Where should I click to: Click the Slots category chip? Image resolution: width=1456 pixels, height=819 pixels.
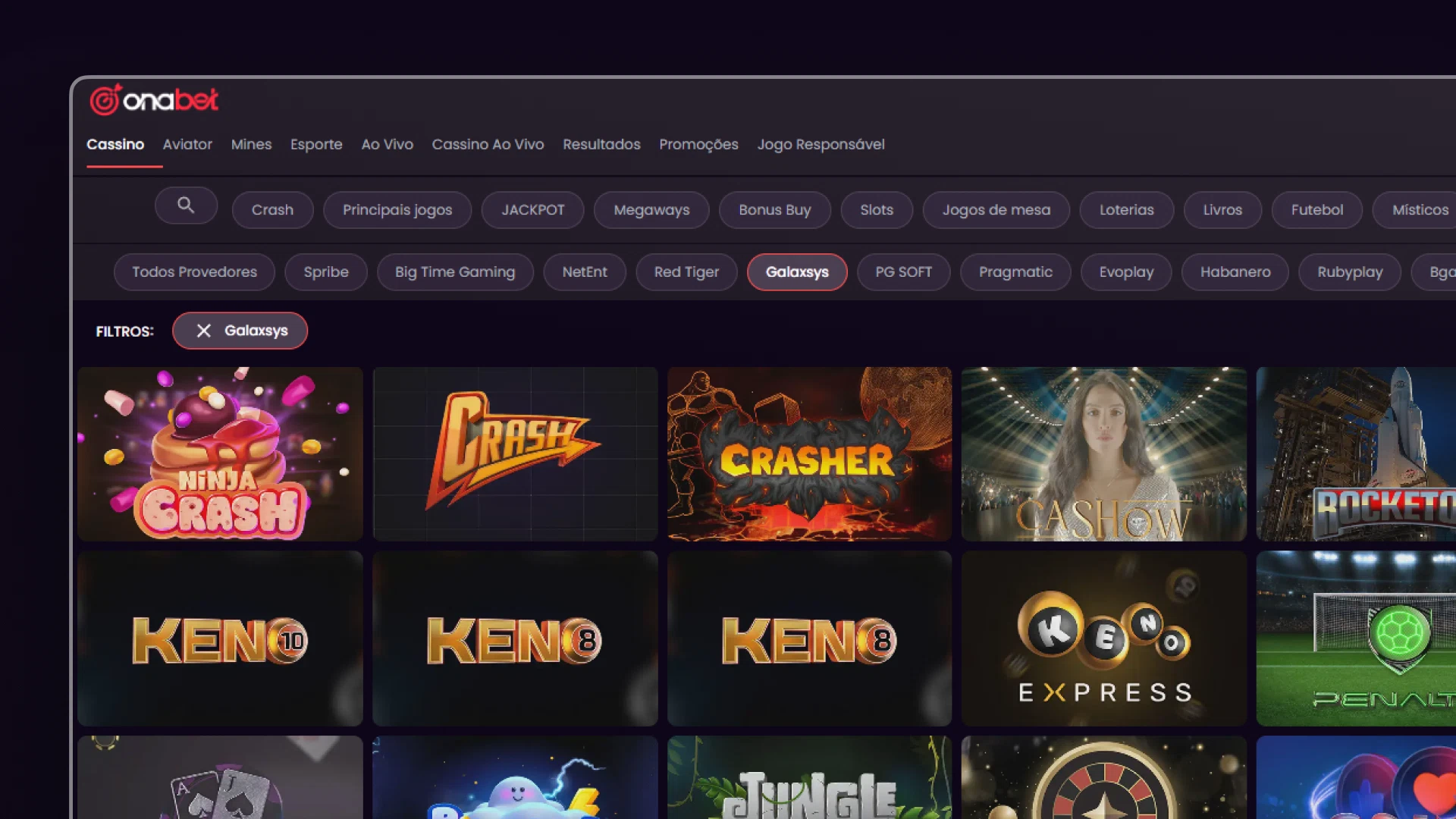point(876,210)
